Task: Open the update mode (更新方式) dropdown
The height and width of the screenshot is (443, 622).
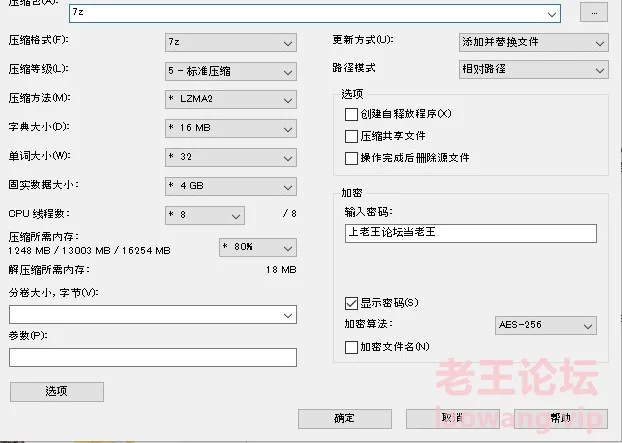Action: pyautogui.click(x=533, y=43)
